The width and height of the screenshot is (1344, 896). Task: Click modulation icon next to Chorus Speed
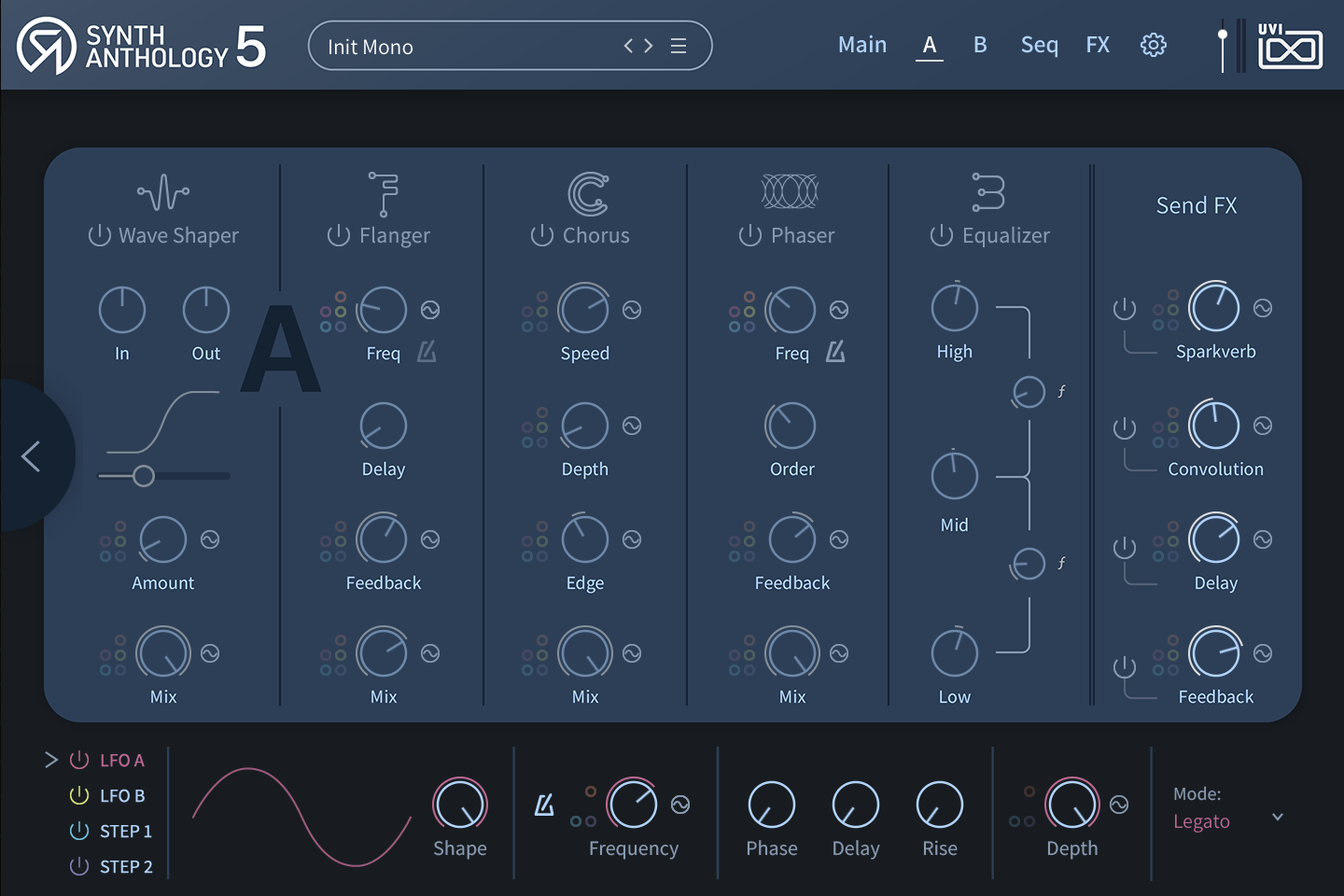tap(632, 310)
